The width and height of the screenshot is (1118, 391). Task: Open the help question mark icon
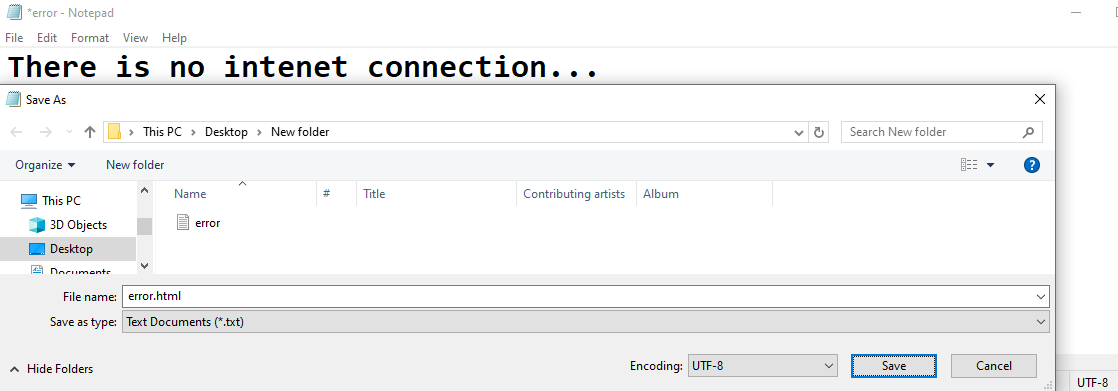[x=1031, y=165]
